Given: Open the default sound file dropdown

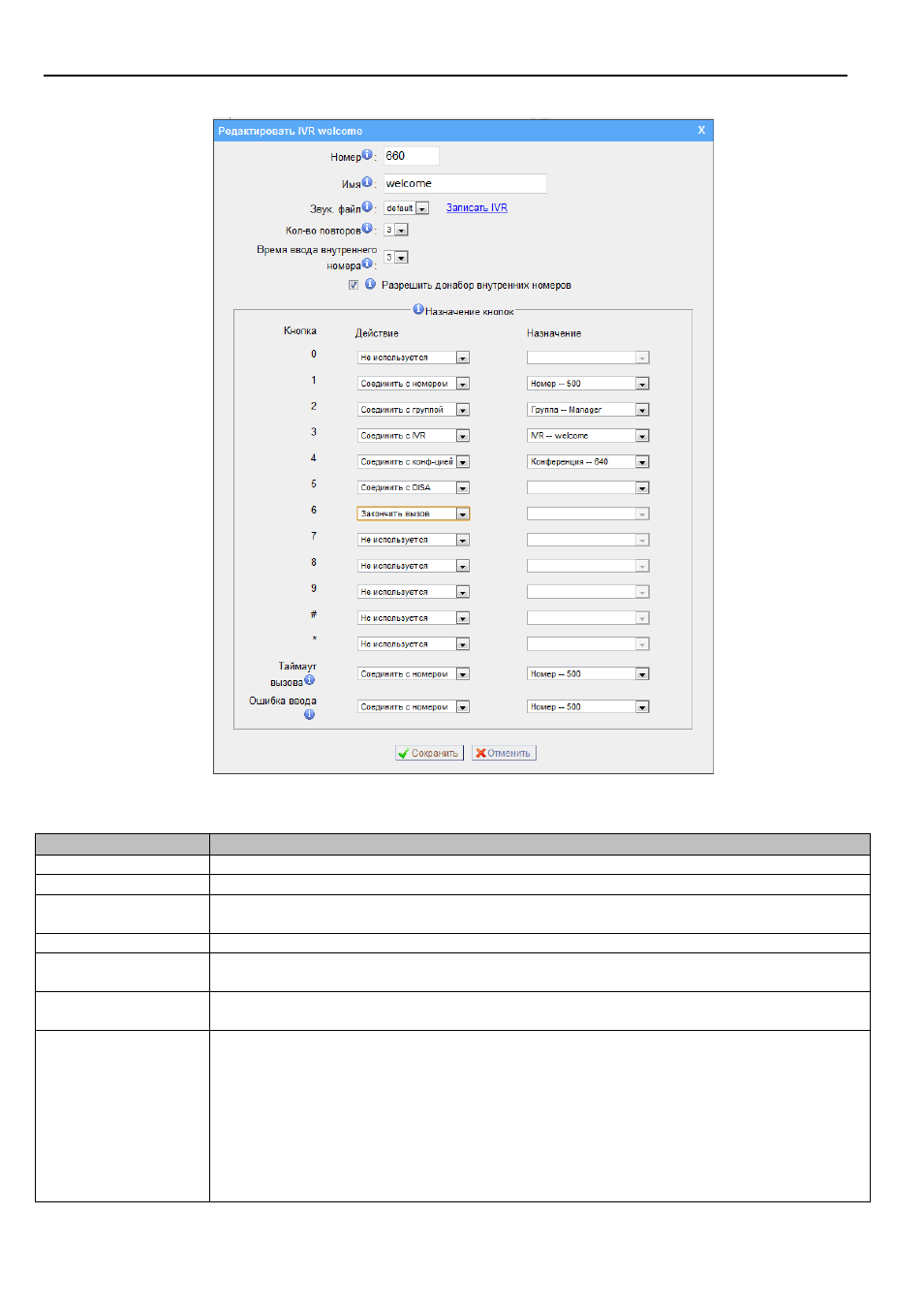Looking at the screenshot, I should 407,208.
